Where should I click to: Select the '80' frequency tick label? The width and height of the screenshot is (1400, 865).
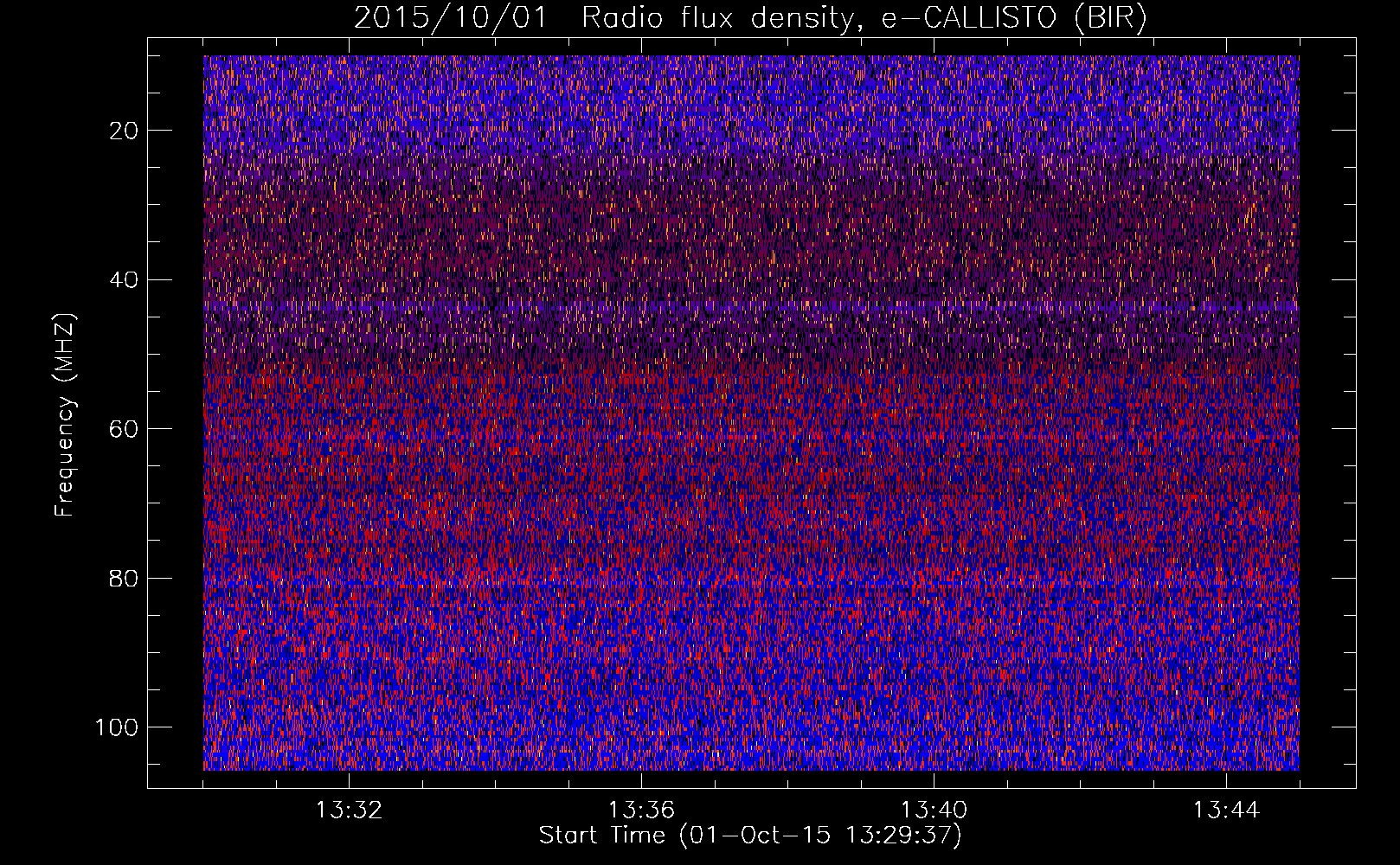[x=125, y=579]
